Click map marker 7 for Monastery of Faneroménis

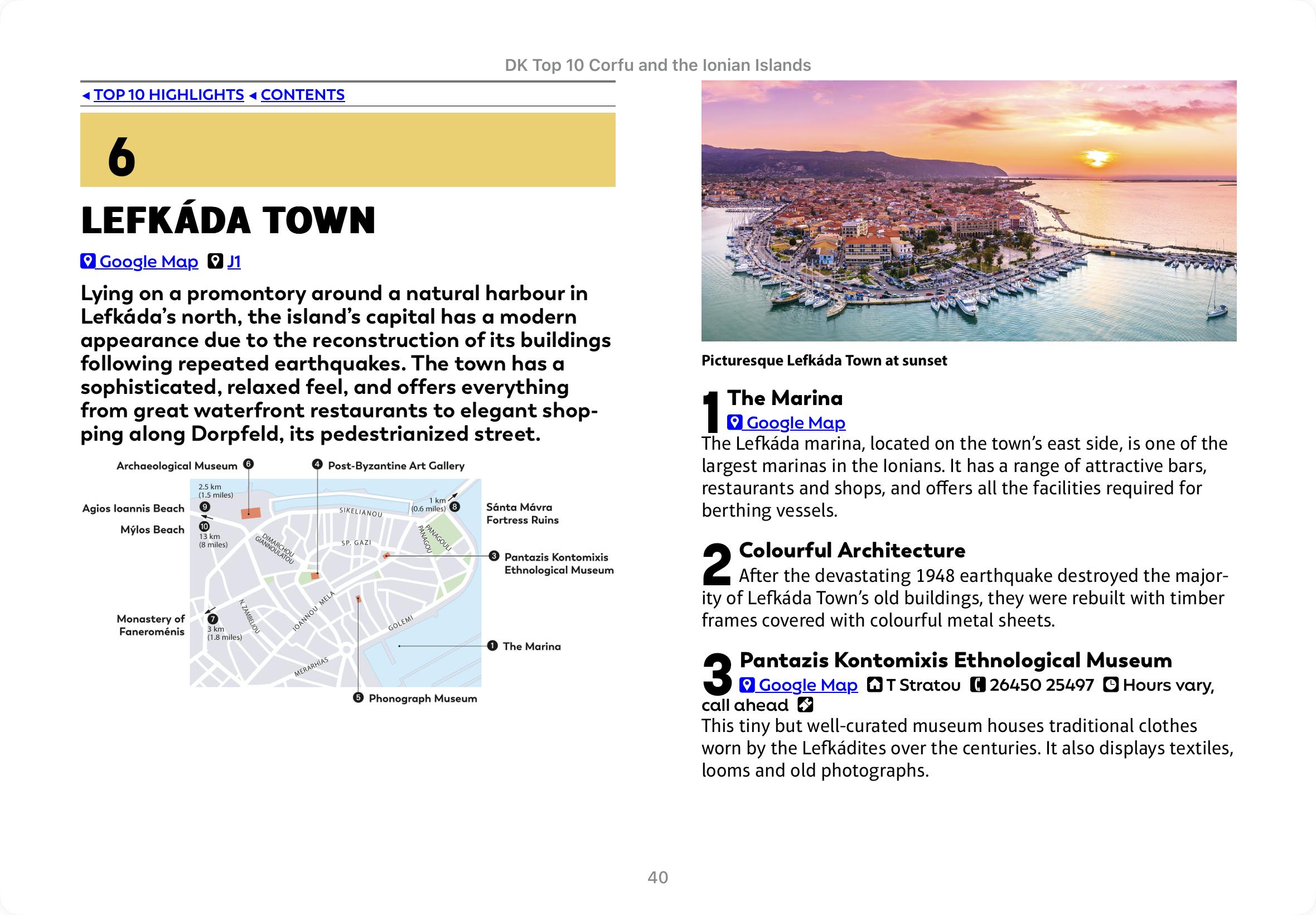click(x=212, y=619)
